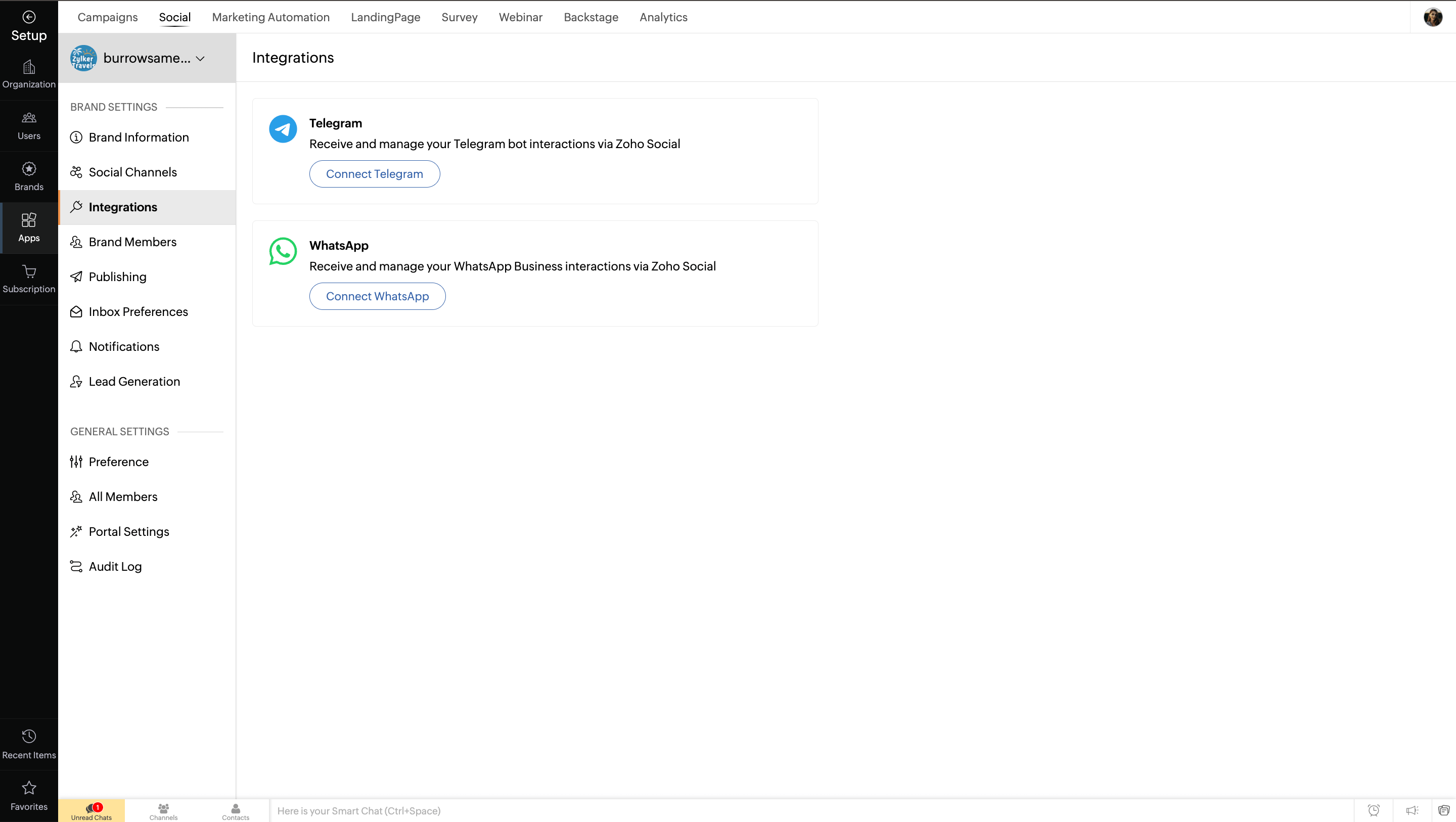This screenshot has width=1456, height=822.
Task: Open Social Channels settings
Action: pos(132,172)
